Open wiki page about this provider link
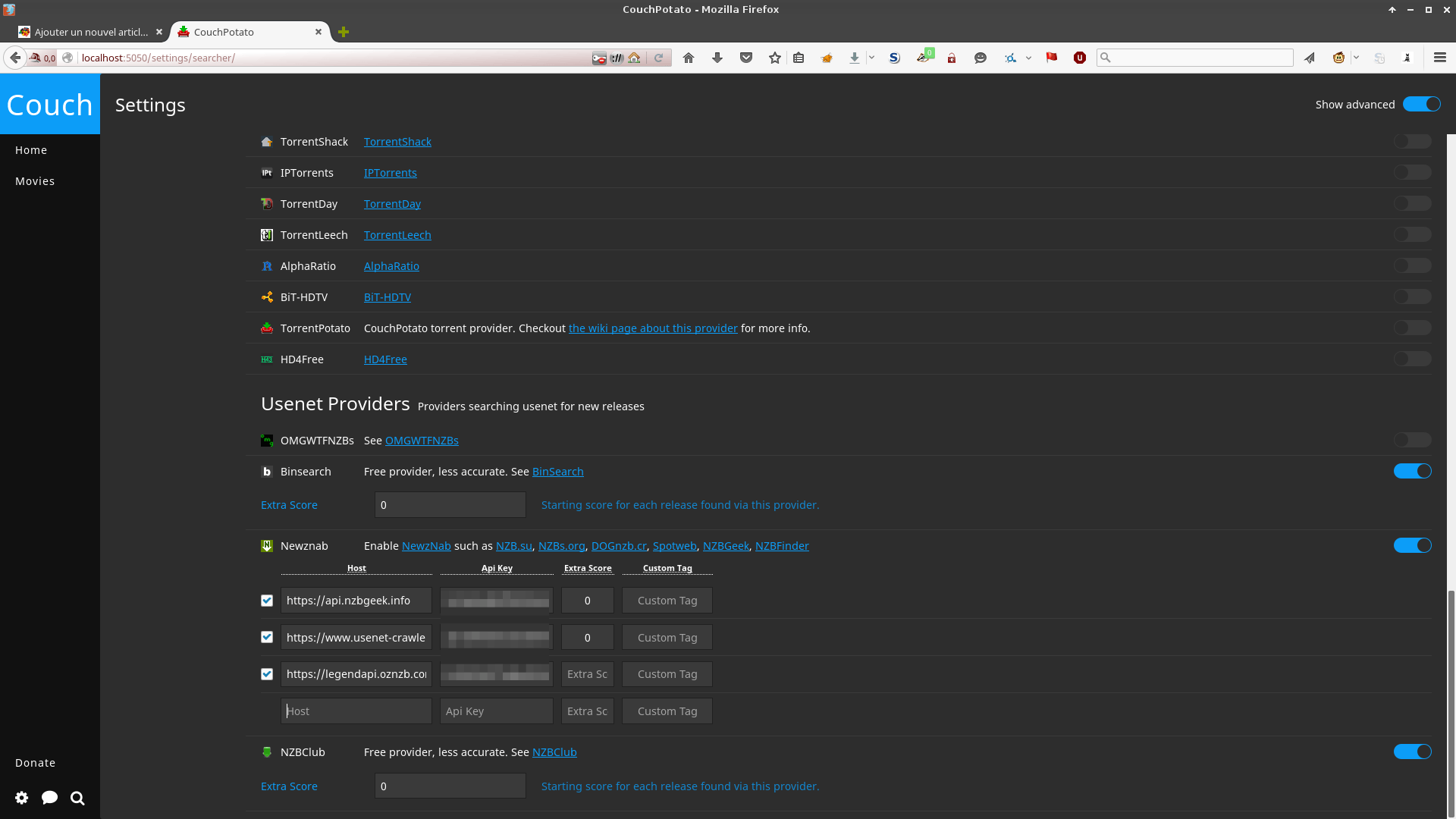The width and height of the screenshot is (1456, 819). coord(653,328)
